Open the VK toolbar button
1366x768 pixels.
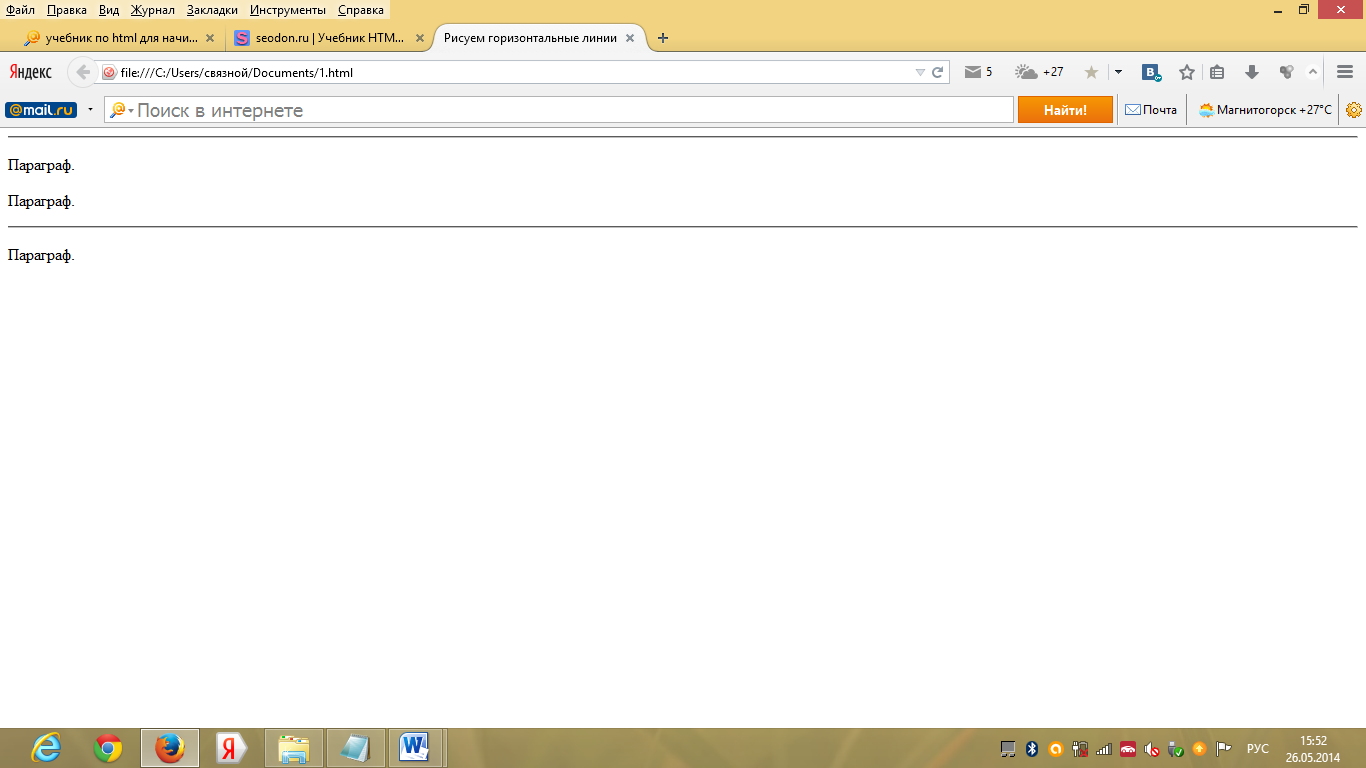point(1152,72)
